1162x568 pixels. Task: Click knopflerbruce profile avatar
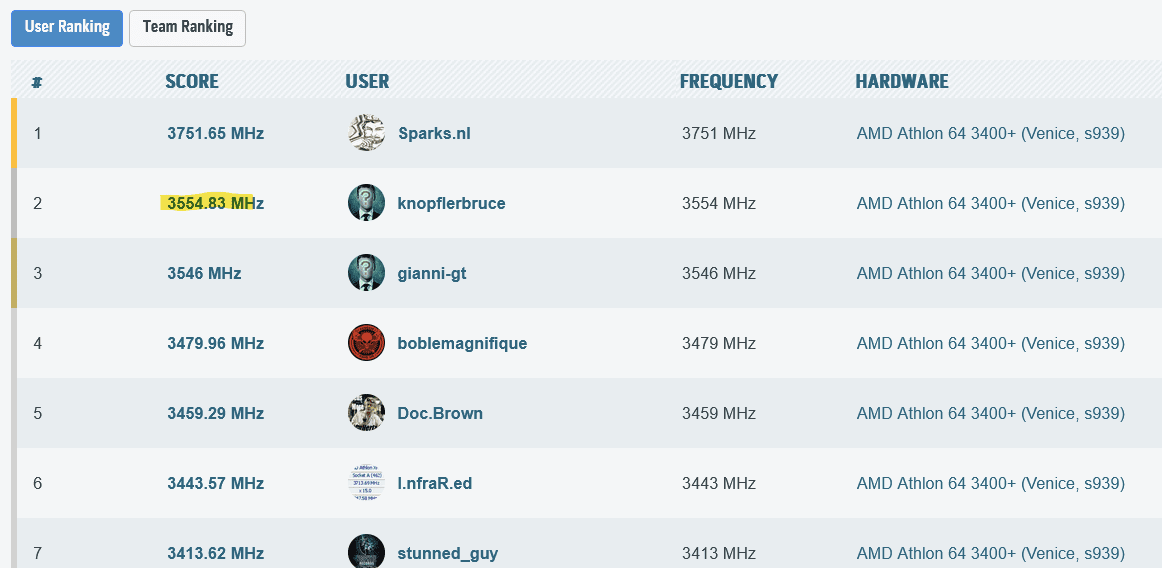[366, 202]
